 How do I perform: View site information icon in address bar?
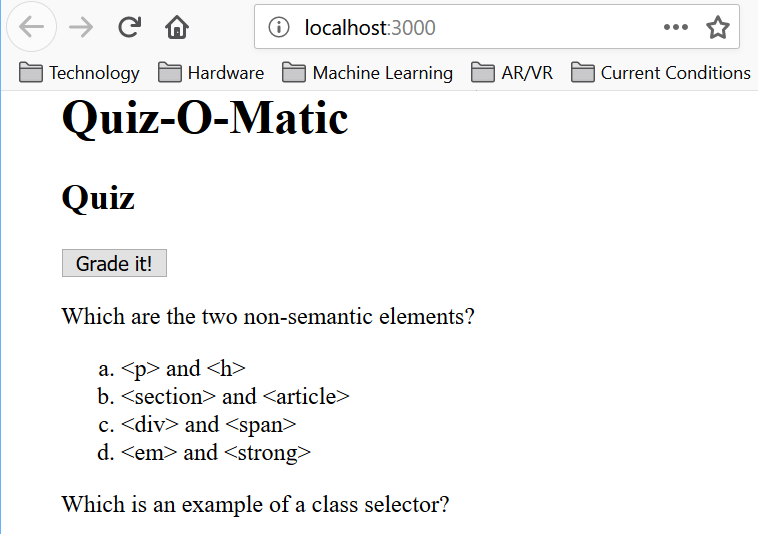(279, 28)
